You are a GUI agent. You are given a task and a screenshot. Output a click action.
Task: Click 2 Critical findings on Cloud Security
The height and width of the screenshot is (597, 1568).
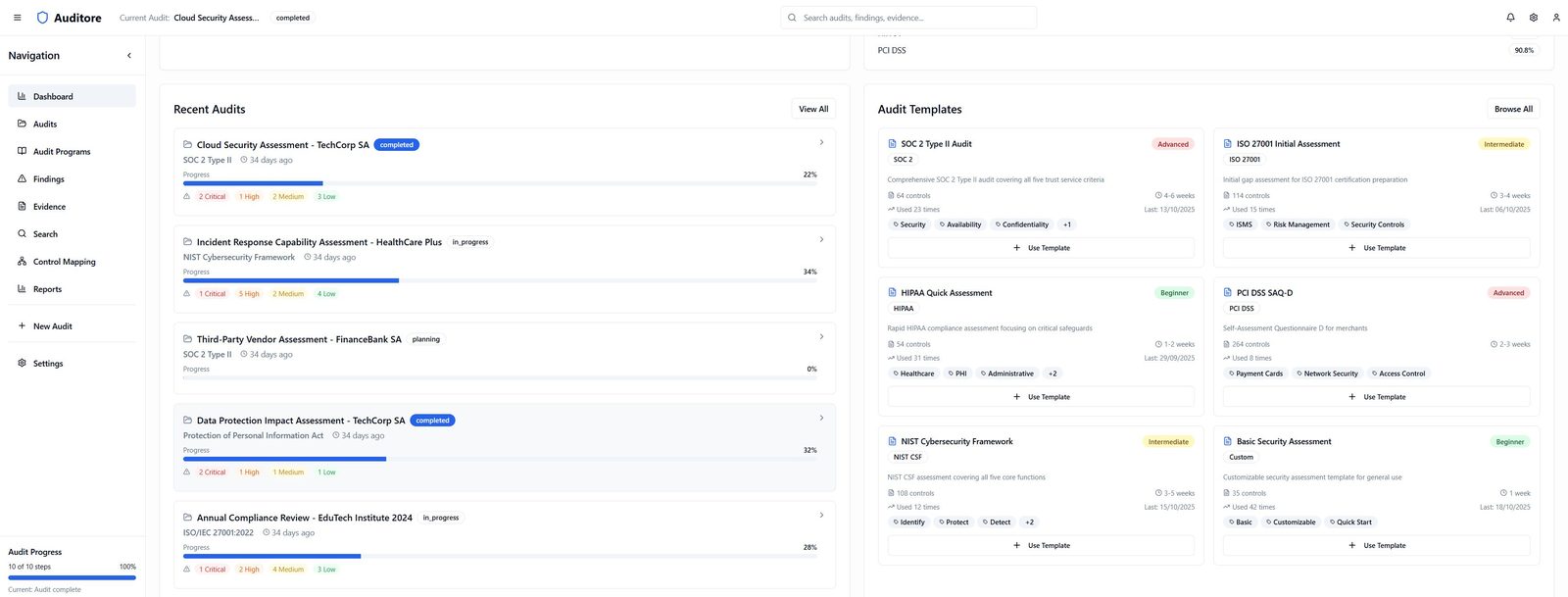click(x=212, y=197)
